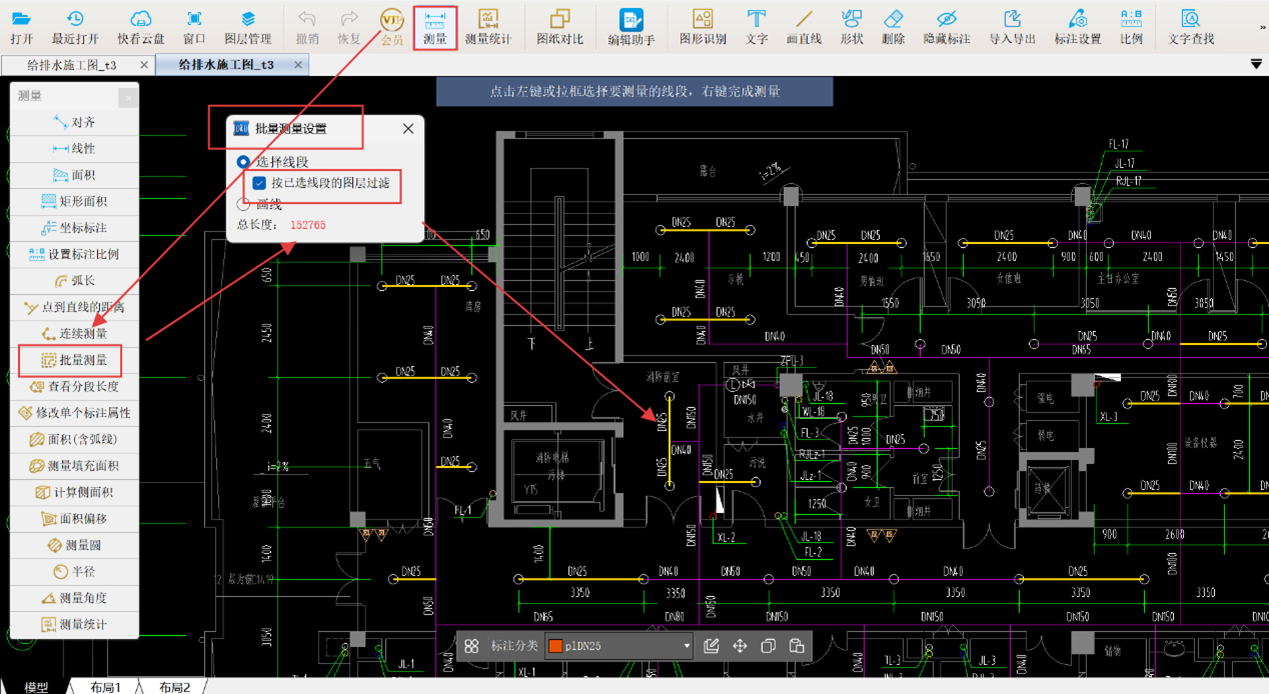1269x694 pixels.
Task: Select the 文字查找 text search tool
Action: [1190, 27]
